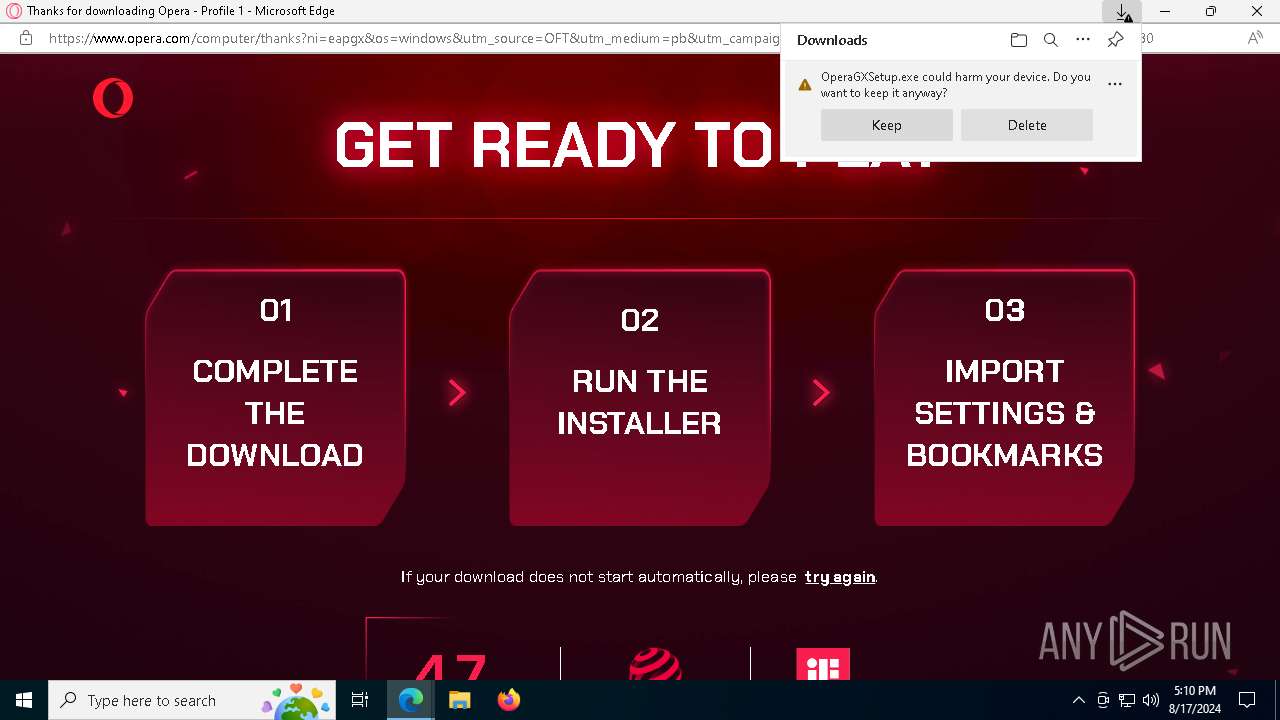Click the arrow between steps 01 and 02
The width and height of the screenshot is (1280, 720).
(457, 392)
